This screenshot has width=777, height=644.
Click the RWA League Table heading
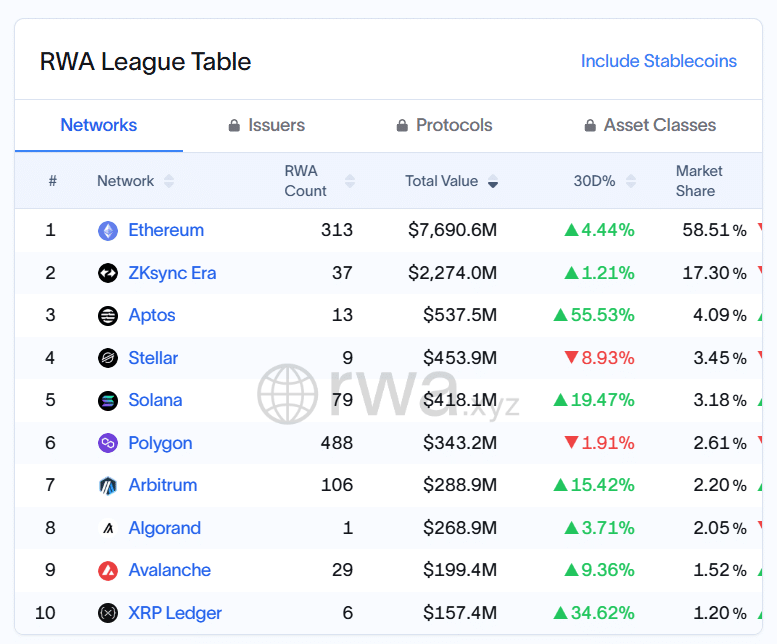click(145, 62)
